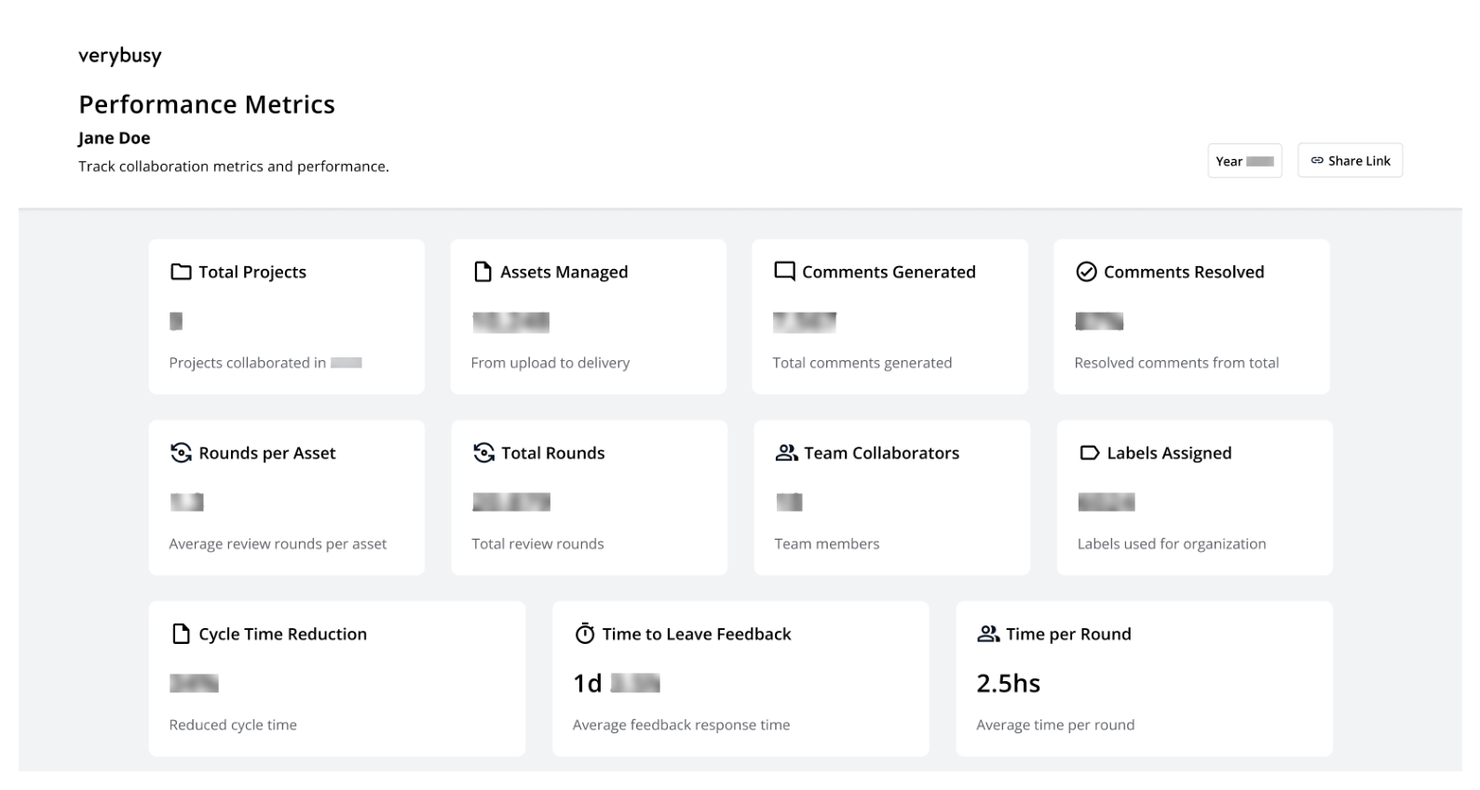Click the cycle icon beside Total Rounds

484,453
